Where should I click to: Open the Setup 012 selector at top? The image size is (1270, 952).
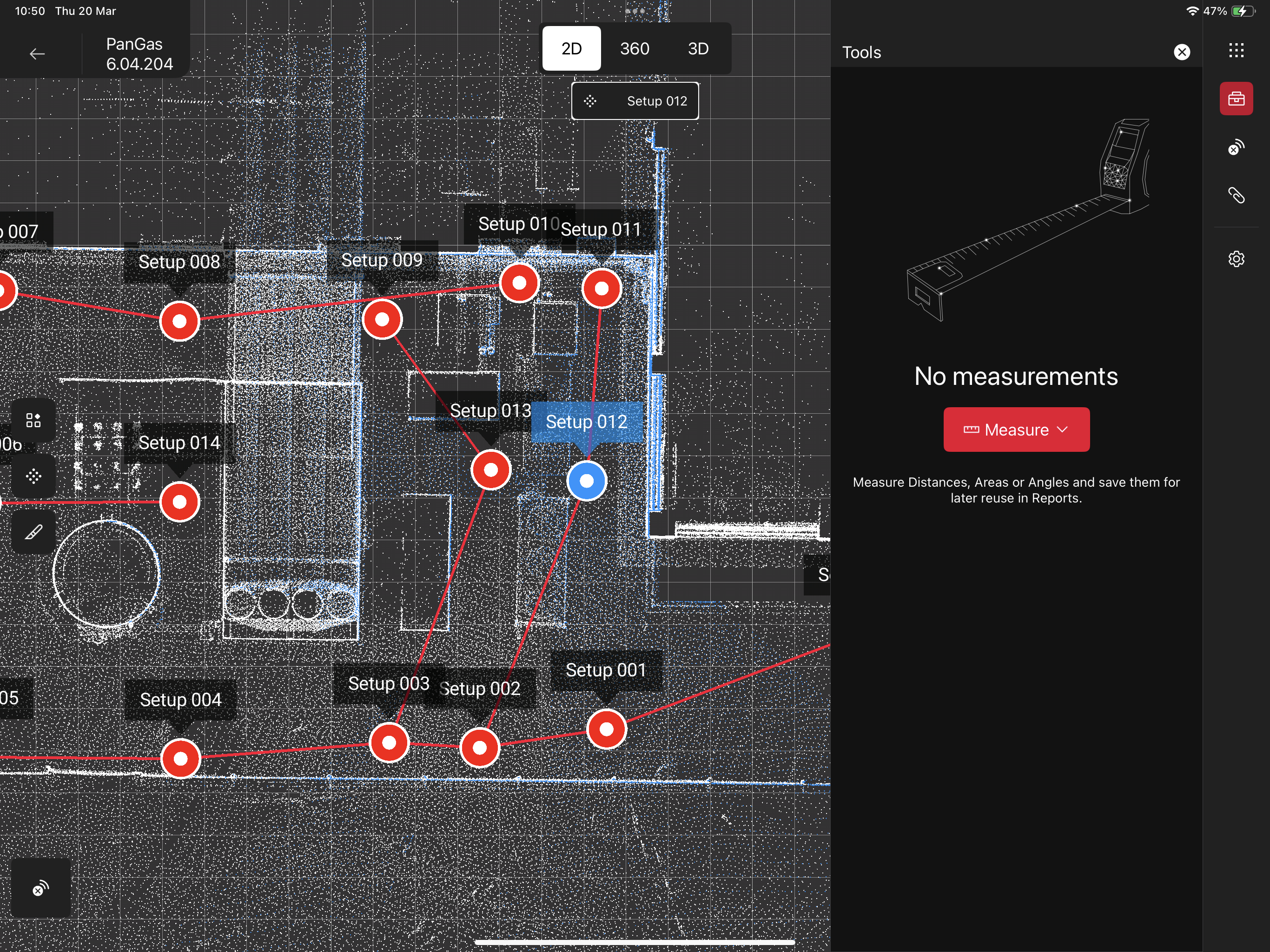pos(635,101)
